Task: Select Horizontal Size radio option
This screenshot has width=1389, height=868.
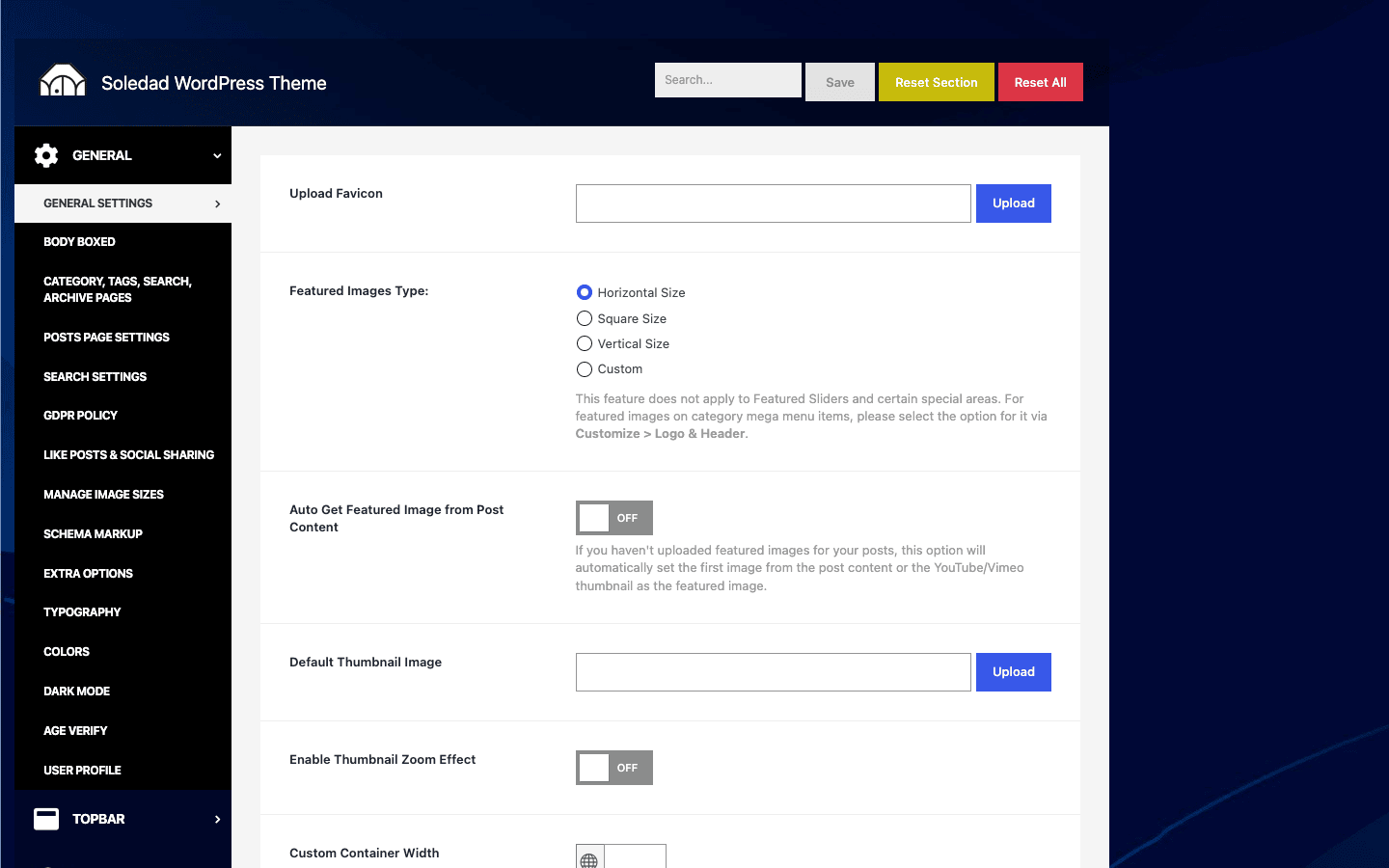Action: click(584, 292)
